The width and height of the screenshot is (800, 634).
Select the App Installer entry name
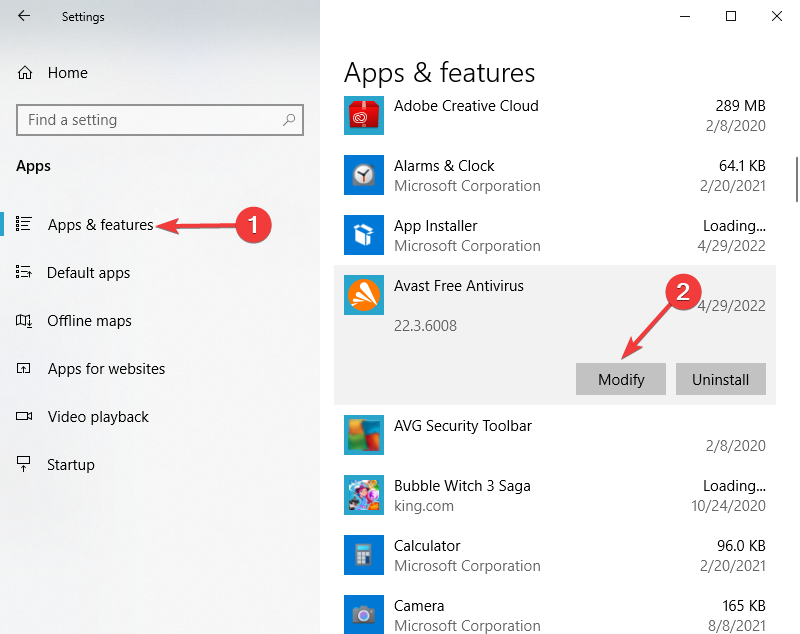pos(436,226)
